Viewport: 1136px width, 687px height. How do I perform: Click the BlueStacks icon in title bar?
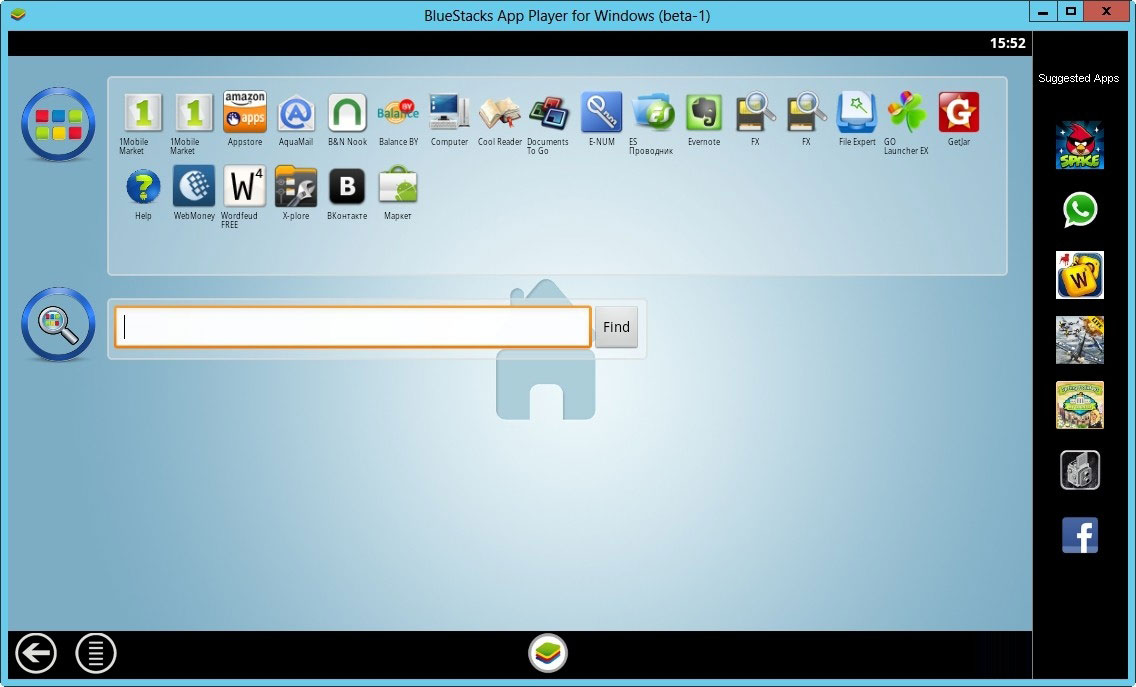coord(18,14)
